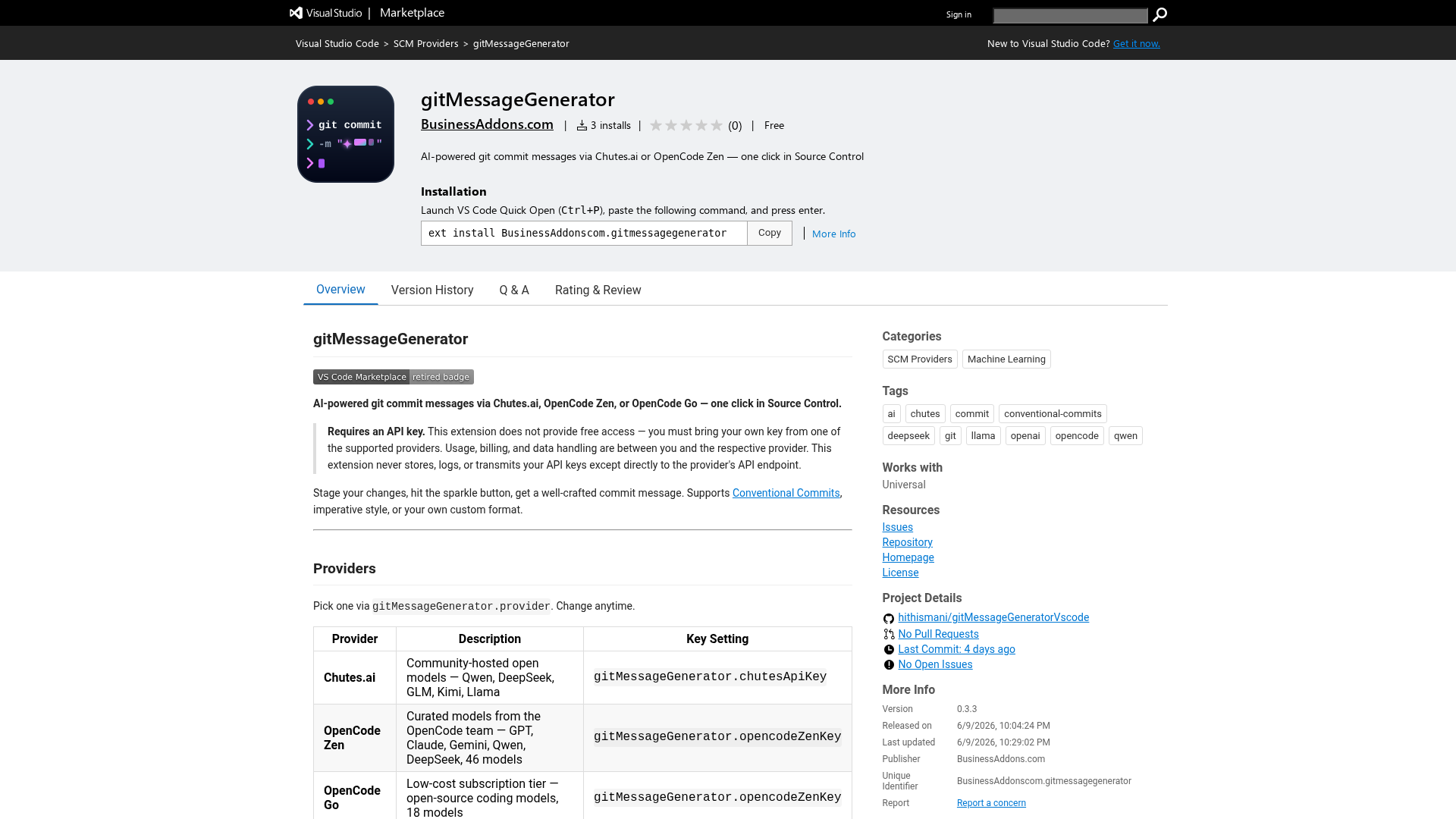
Task: Click the git tag
Action: pos(950,436)
